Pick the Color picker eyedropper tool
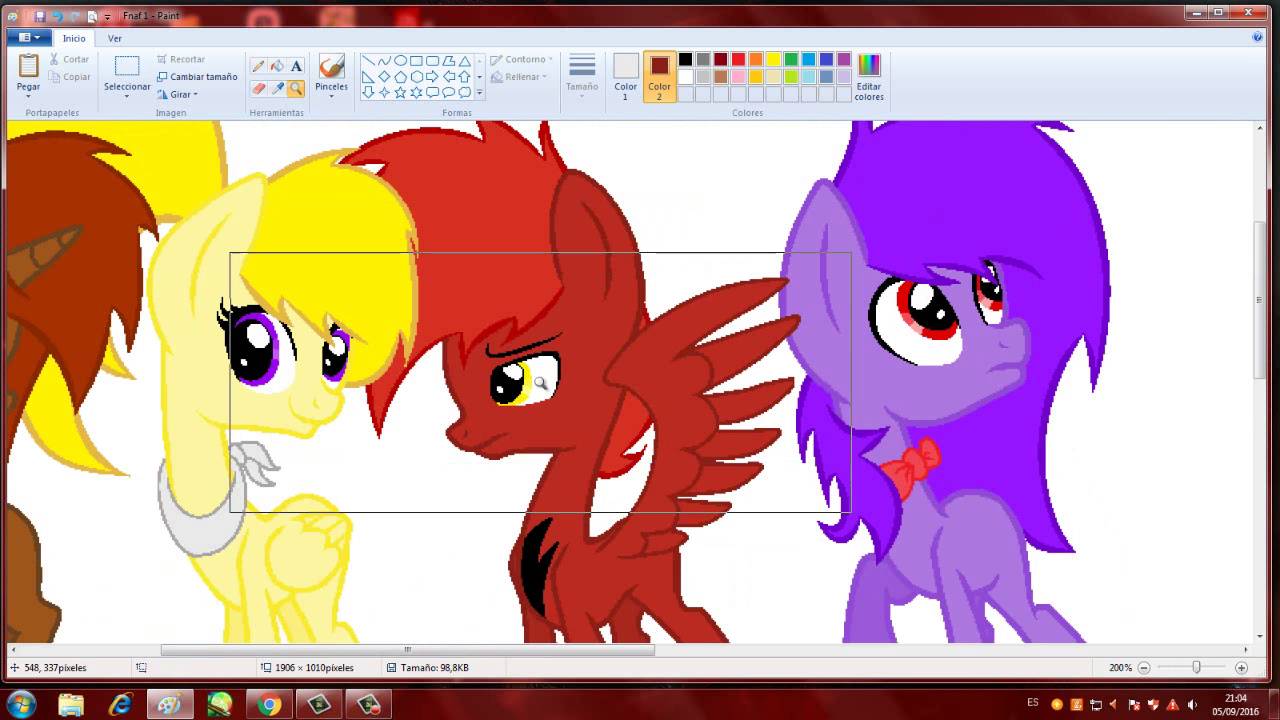1280x720 pixels. click(277, 89)
